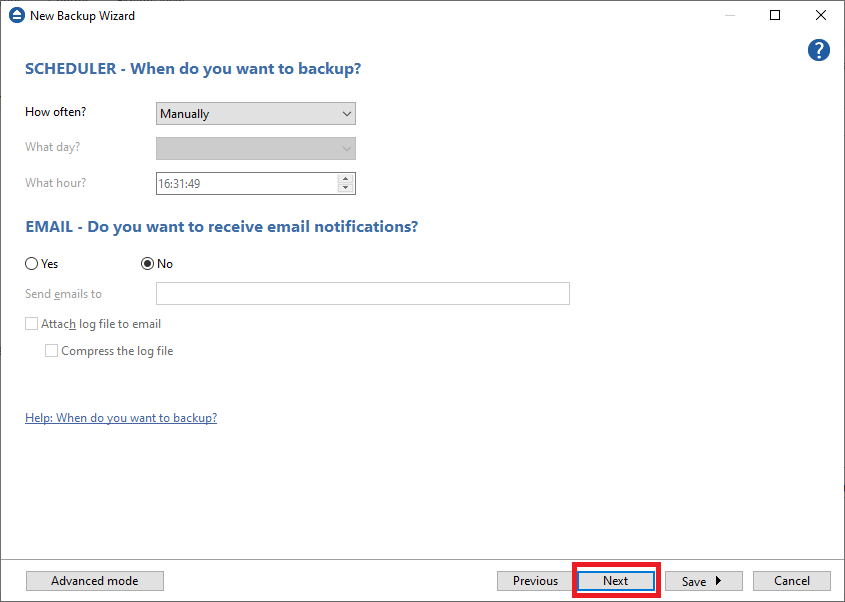Check Attach log file to email
This screenshot has height=602, width=845.
click(32, 324)
